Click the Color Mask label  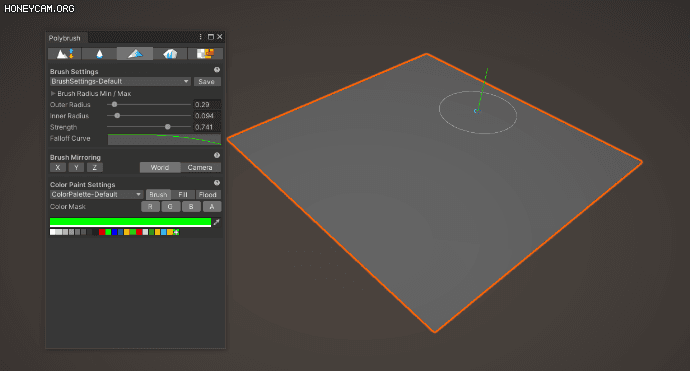(68, 206)
